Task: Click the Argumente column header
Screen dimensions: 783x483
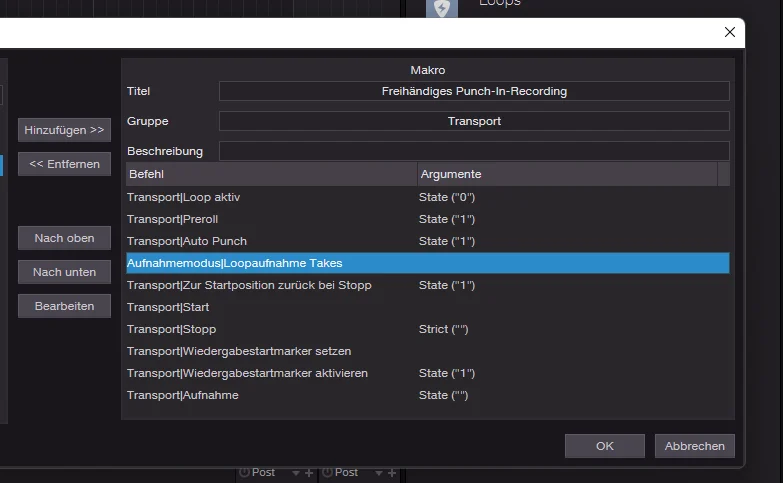Action: tap(567, 174)
